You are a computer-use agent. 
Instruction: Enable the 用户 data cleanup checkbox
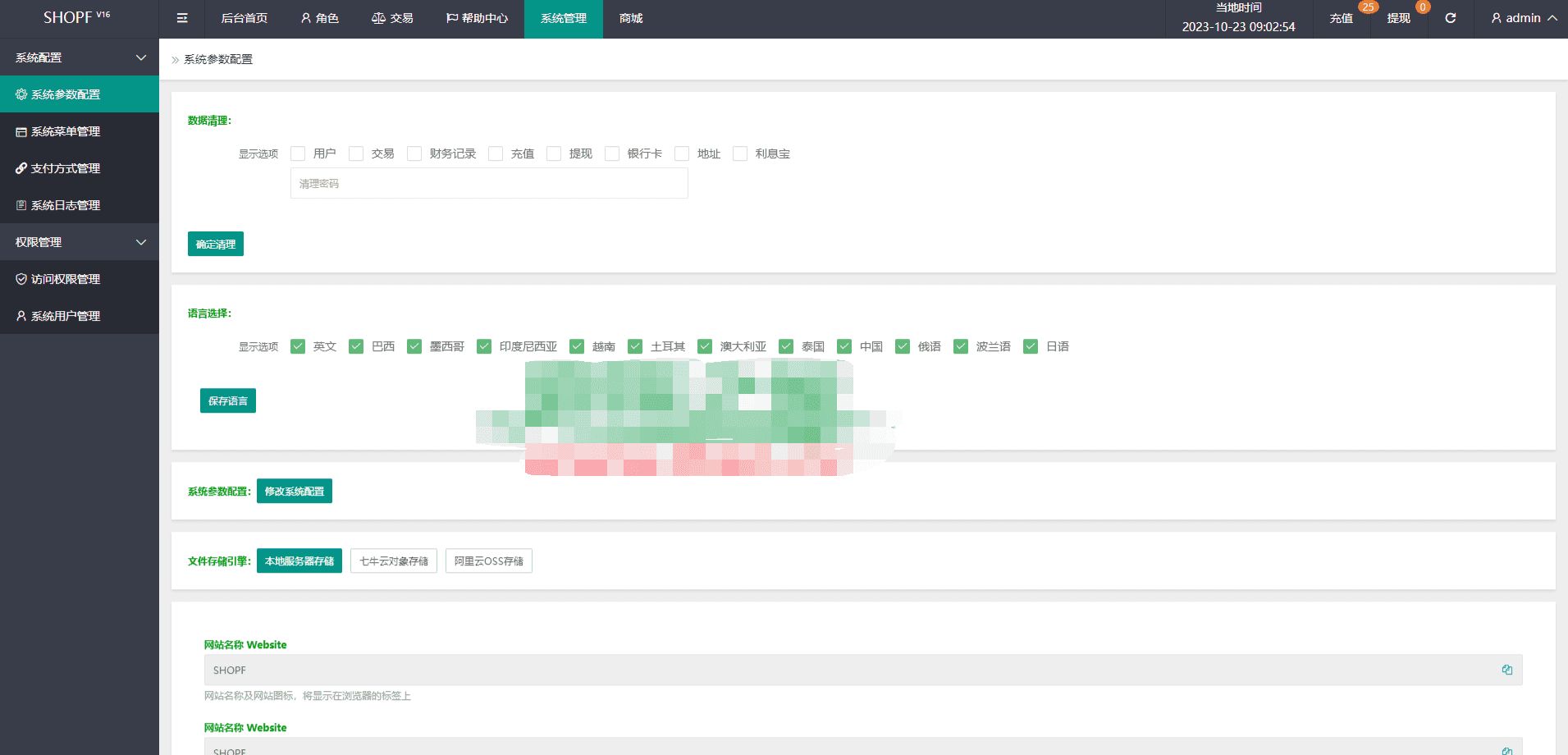pyautogui.click(x=298, y=153)
